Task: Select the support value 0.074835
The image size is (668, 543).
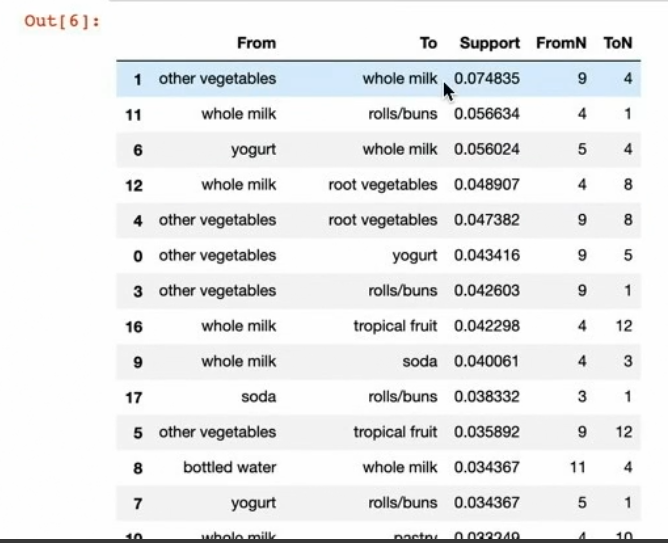Action: coord(487,78)
